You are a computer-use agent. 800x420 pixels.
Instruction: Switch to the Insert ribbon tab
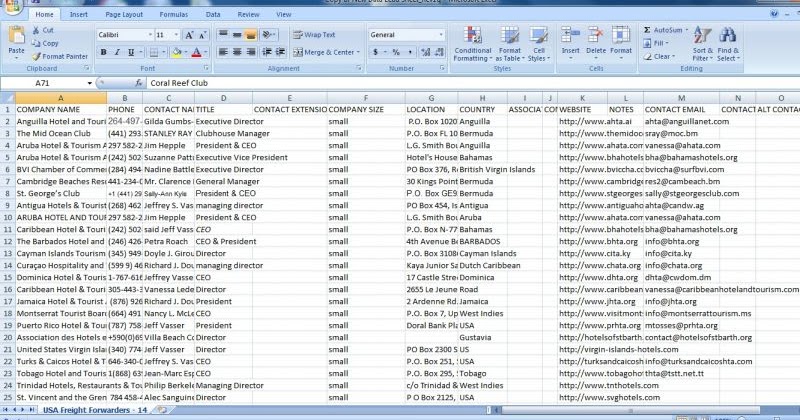(79, 14)
